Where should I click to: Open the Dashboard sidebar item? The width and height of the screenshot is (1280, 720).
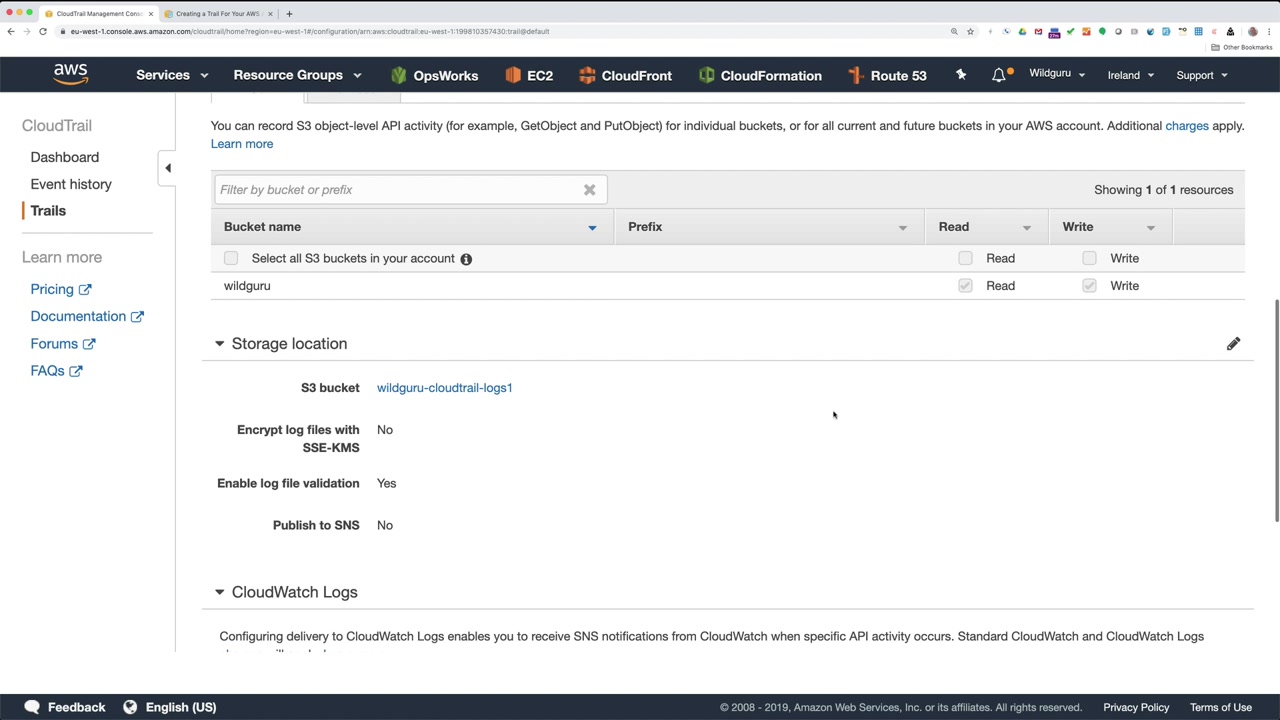(x=65, y=157)
